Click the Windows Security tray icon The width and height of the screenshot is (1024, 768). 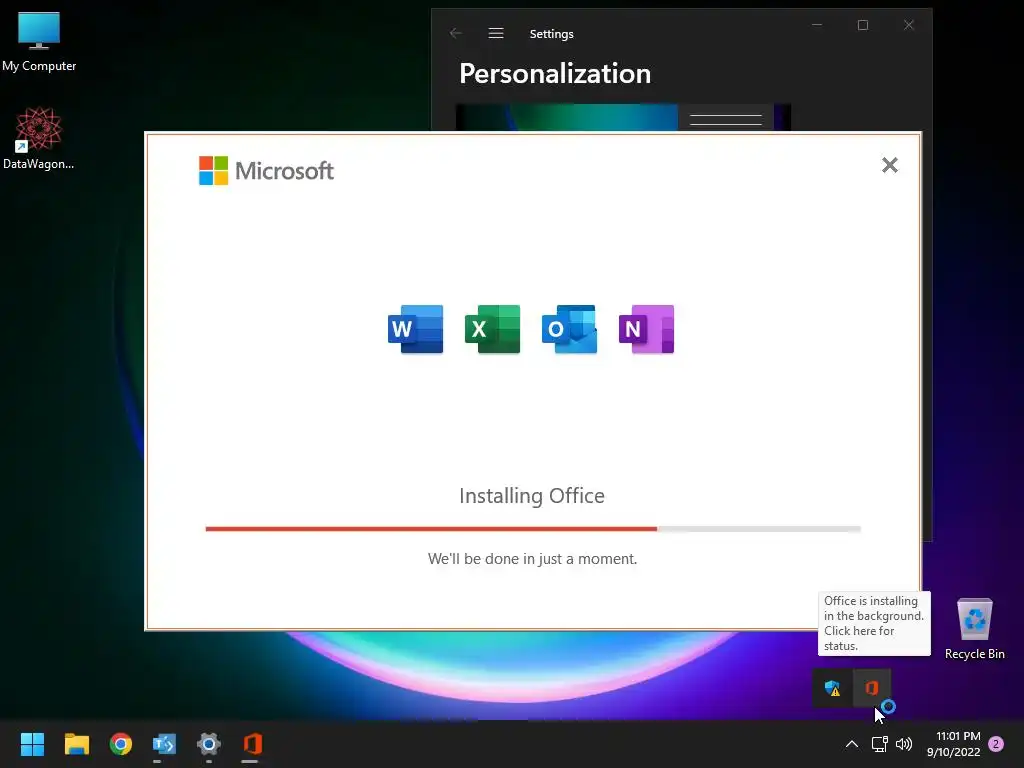click(x=832, y=688)
